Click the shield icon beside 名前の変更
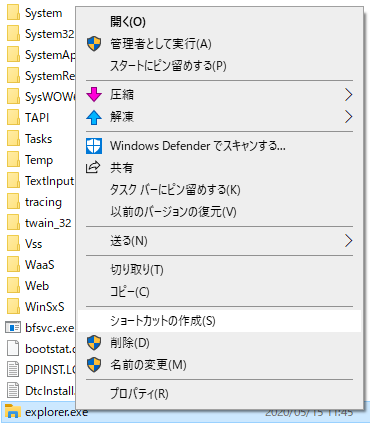 (94, 365)
